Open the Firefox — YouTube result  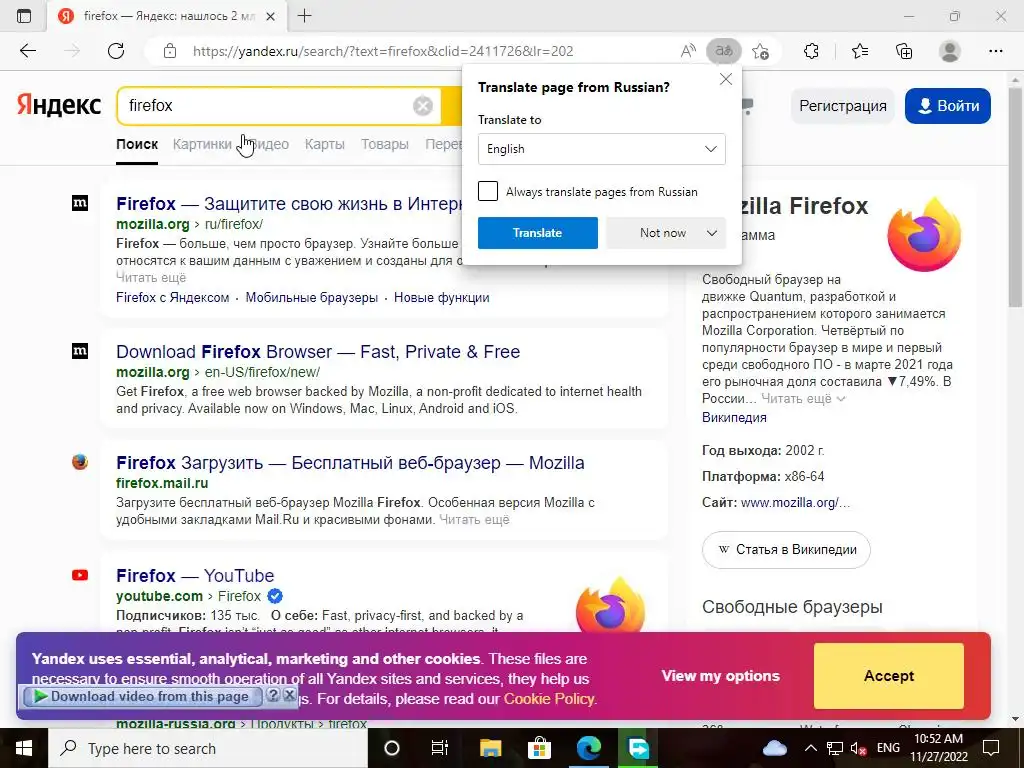[x=195, y=575]
